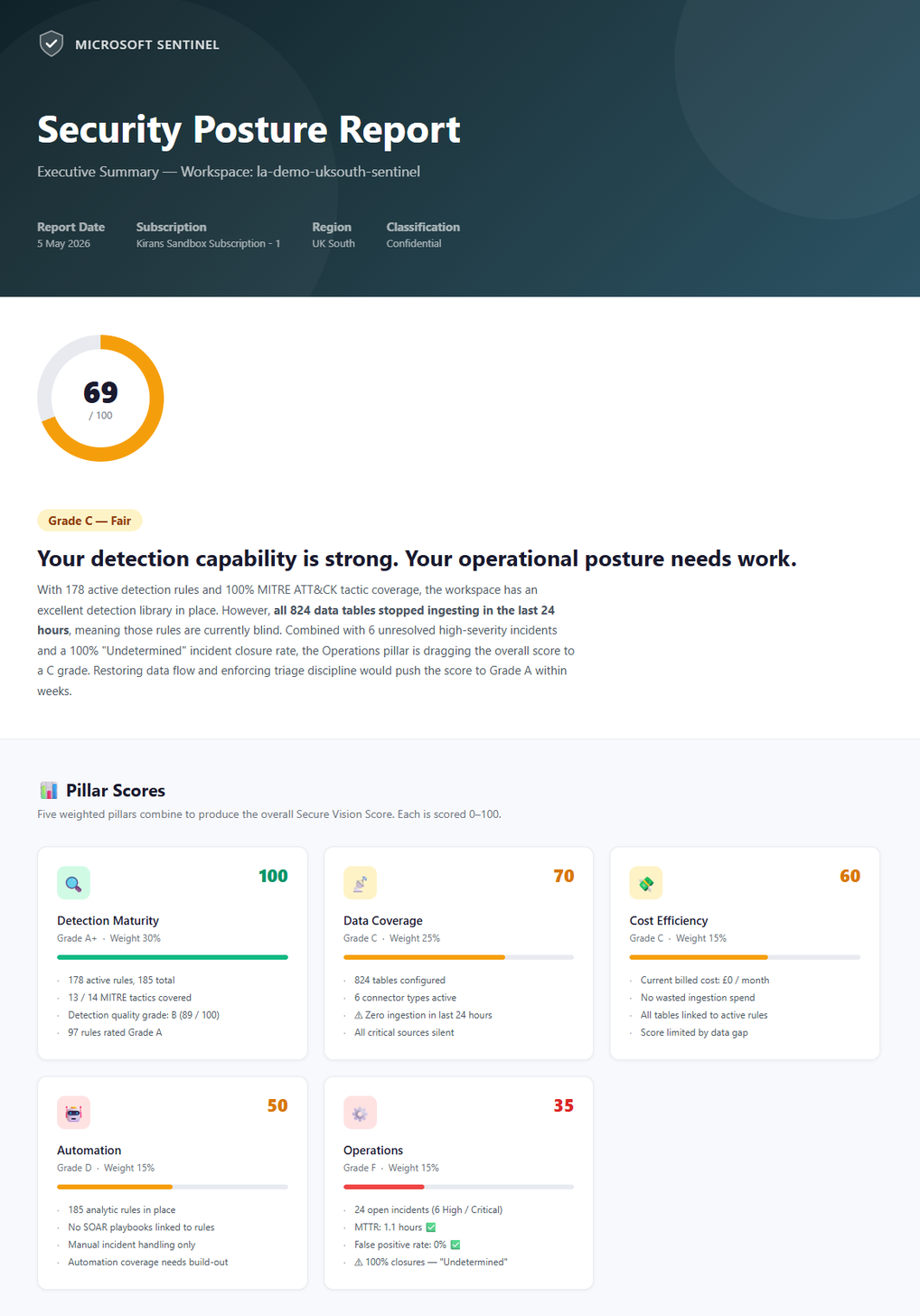Image resolution: width=920 pixels, height=1316 pixels.
Task: Click the Operations gear icon
Action: (360, 1113)
